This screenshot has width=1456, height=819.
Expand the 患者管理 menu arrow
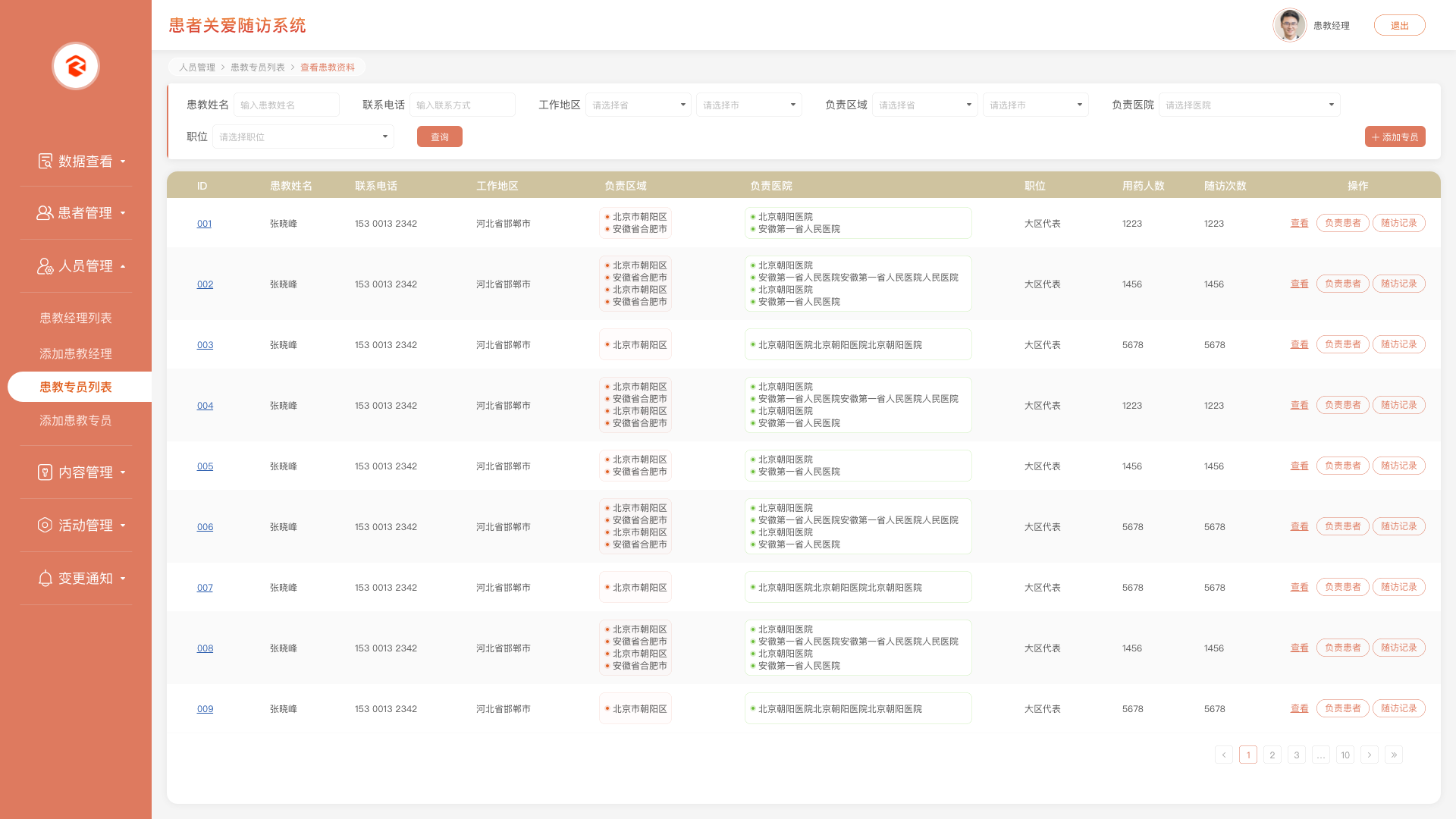point(123,213)
